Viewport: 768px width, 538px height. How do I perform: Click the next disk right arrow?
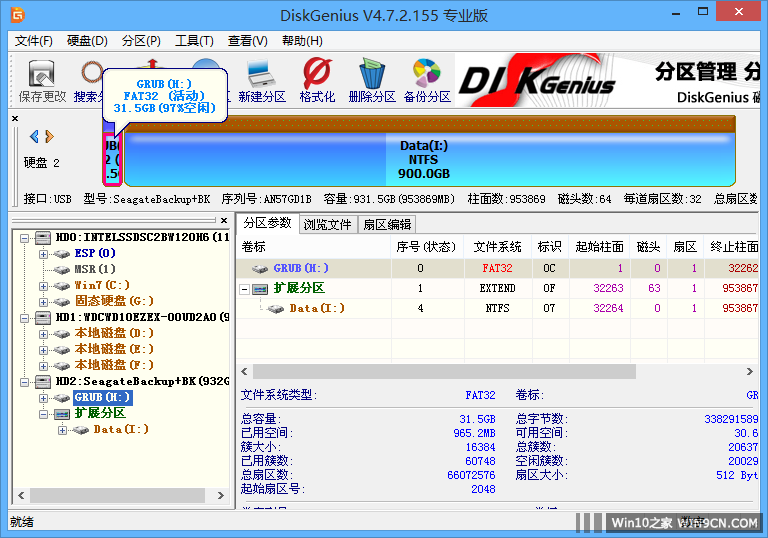click(47, 136)
